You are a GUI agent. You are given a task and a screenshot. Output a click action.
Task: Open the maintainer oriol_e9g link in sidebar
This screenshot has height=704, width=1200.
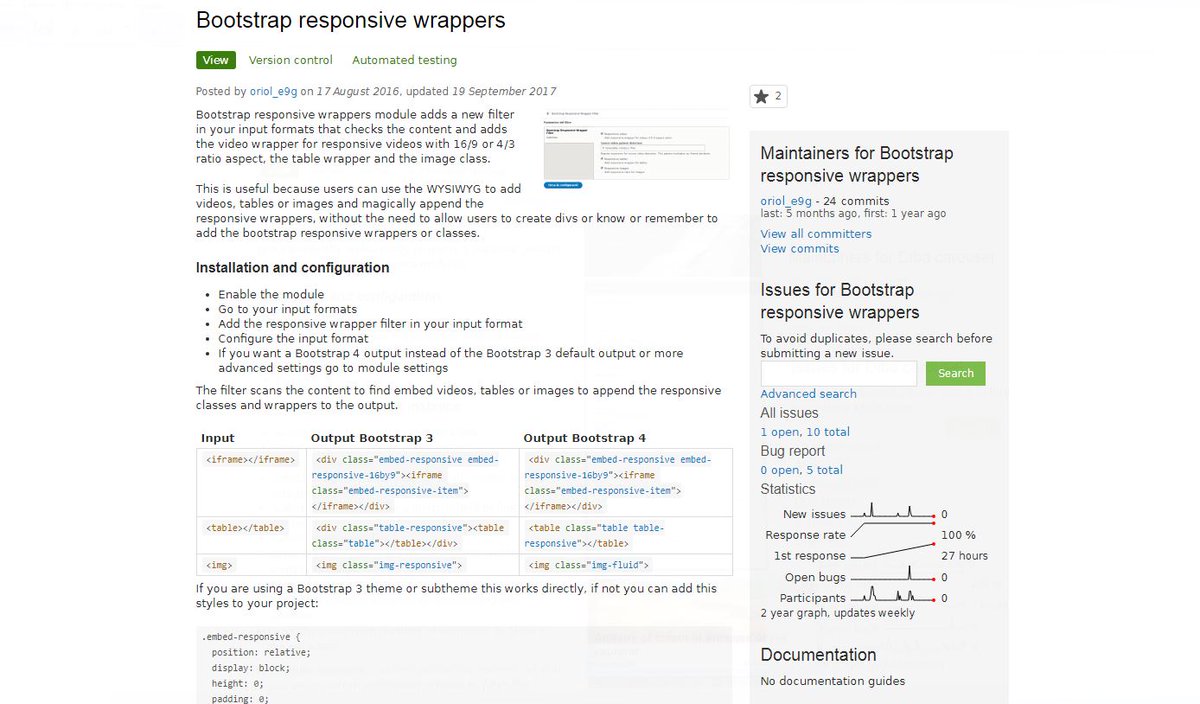click(x=786, y=201)
